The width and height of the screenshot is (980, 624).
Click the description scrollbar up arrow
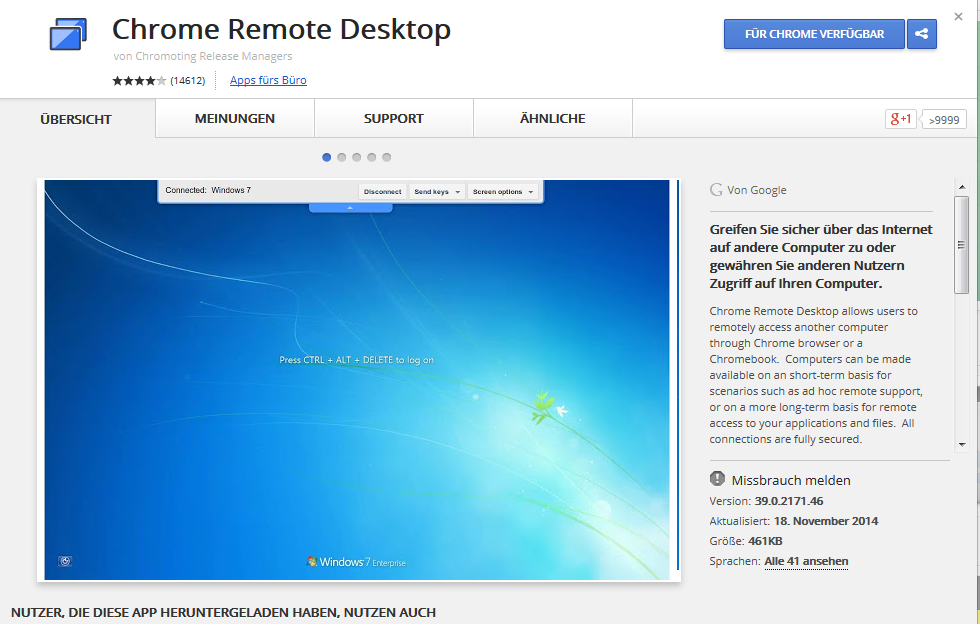coord(961,186)
